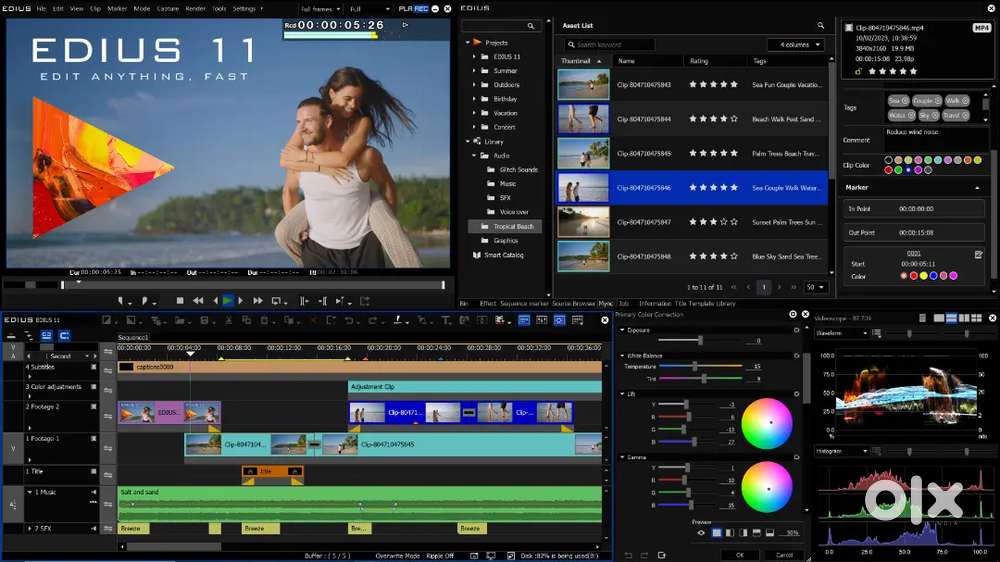Viewport: 1000px width, 562px height.
Task: Expand the Summer project folder
Action: point(474,71)
